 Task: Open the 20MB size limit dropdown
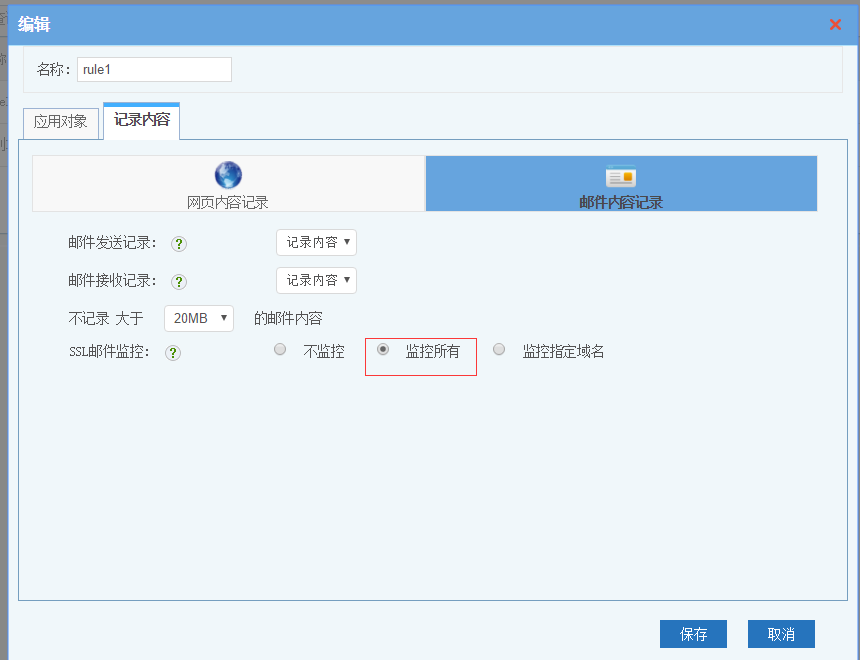tap(198, 318)
